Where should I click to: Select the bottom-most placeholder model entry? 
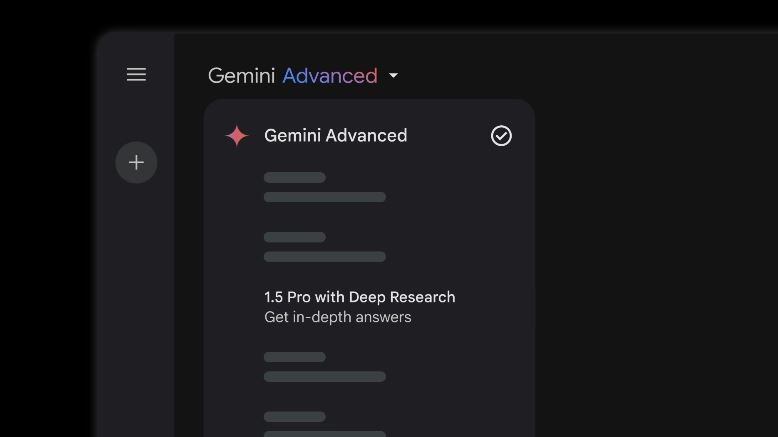tap(324, 424)
